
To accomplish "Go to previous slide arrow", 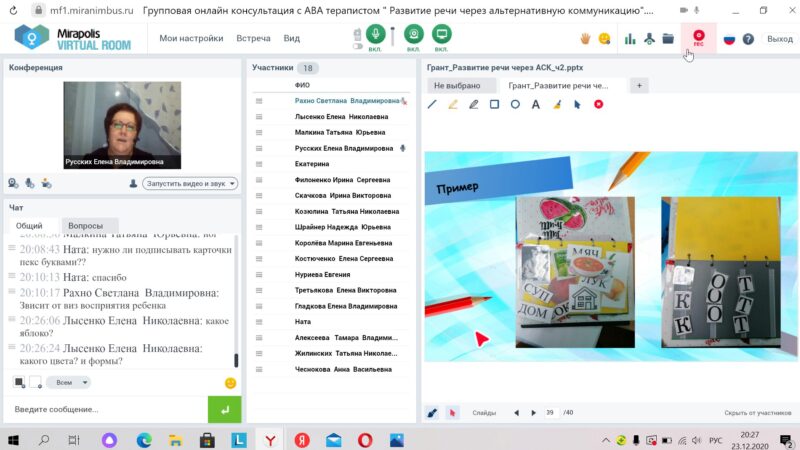I will point(516,413).
